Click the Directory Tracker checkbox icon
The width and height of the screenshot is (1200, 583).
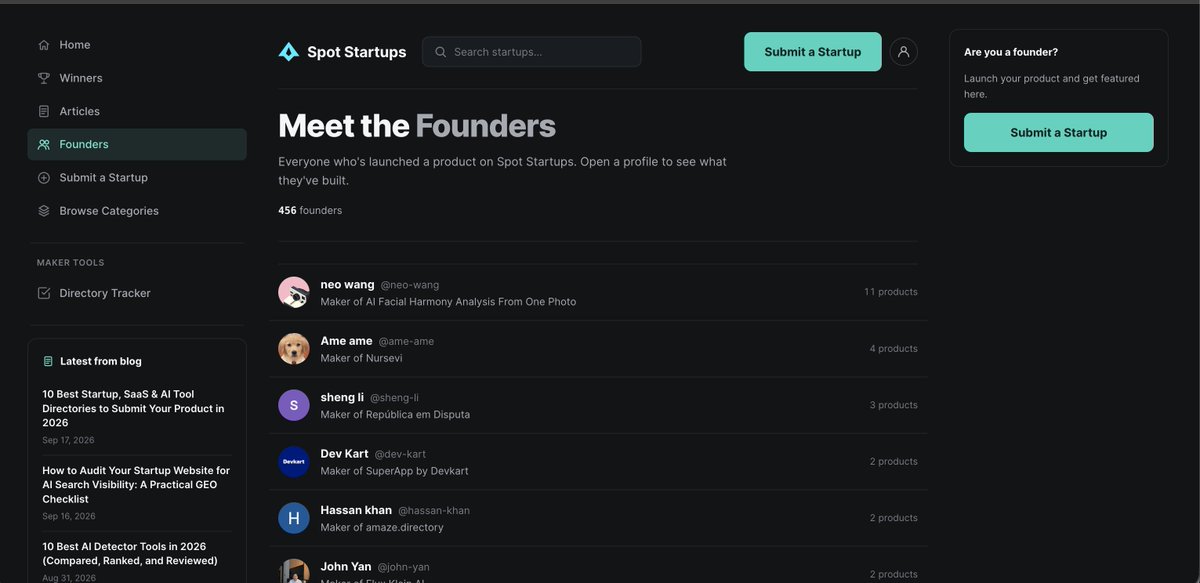[x=44, y=293]
